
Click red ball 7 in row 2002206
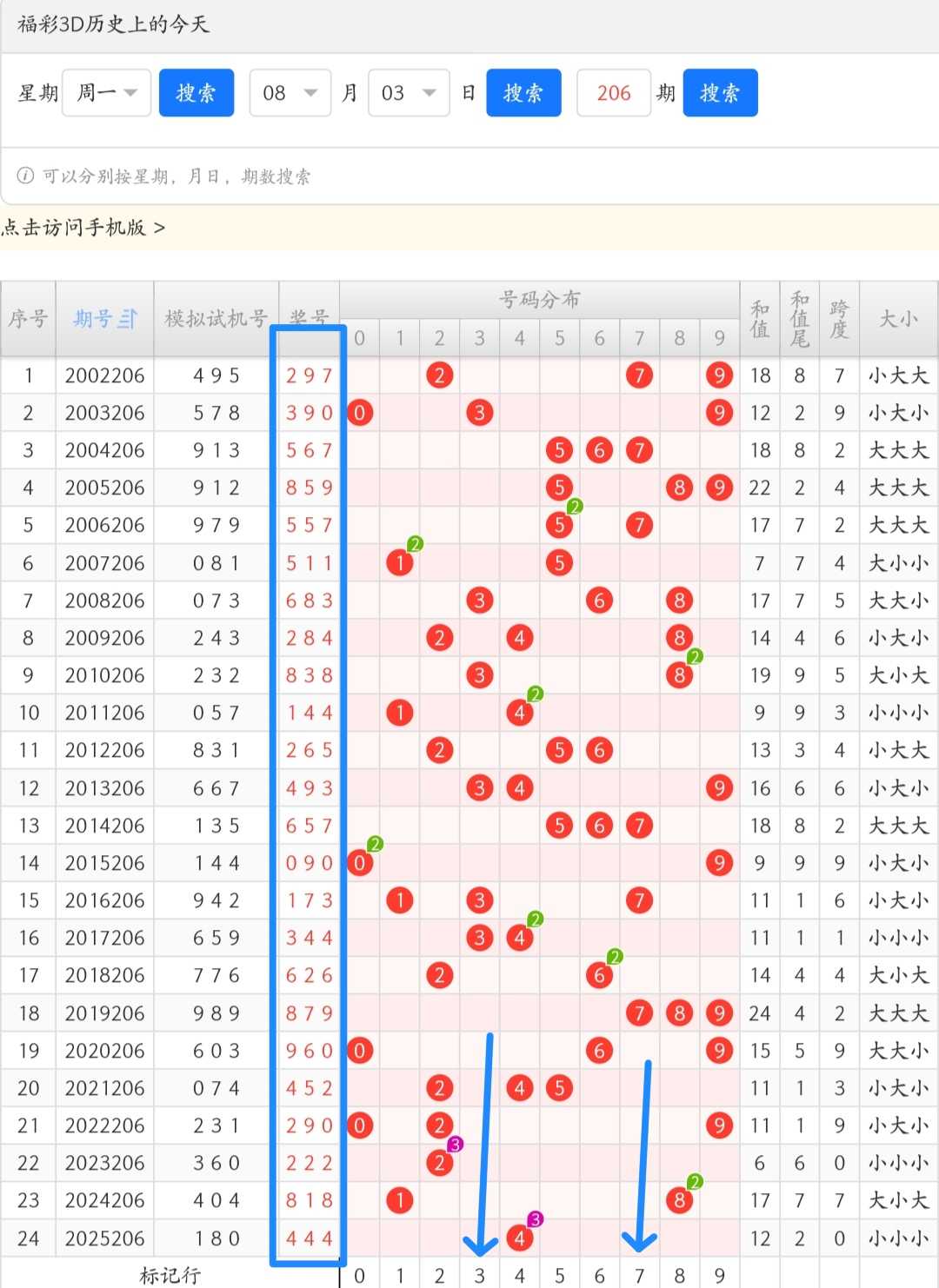[639, 375]
